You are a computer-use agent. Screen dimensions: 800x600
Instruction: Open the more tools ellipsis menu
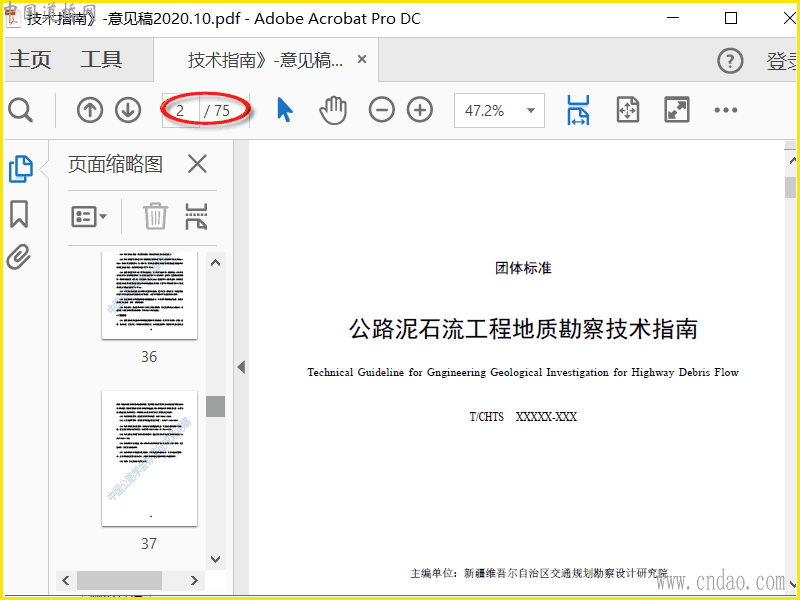pyautogui.click(x=726, y=110)
